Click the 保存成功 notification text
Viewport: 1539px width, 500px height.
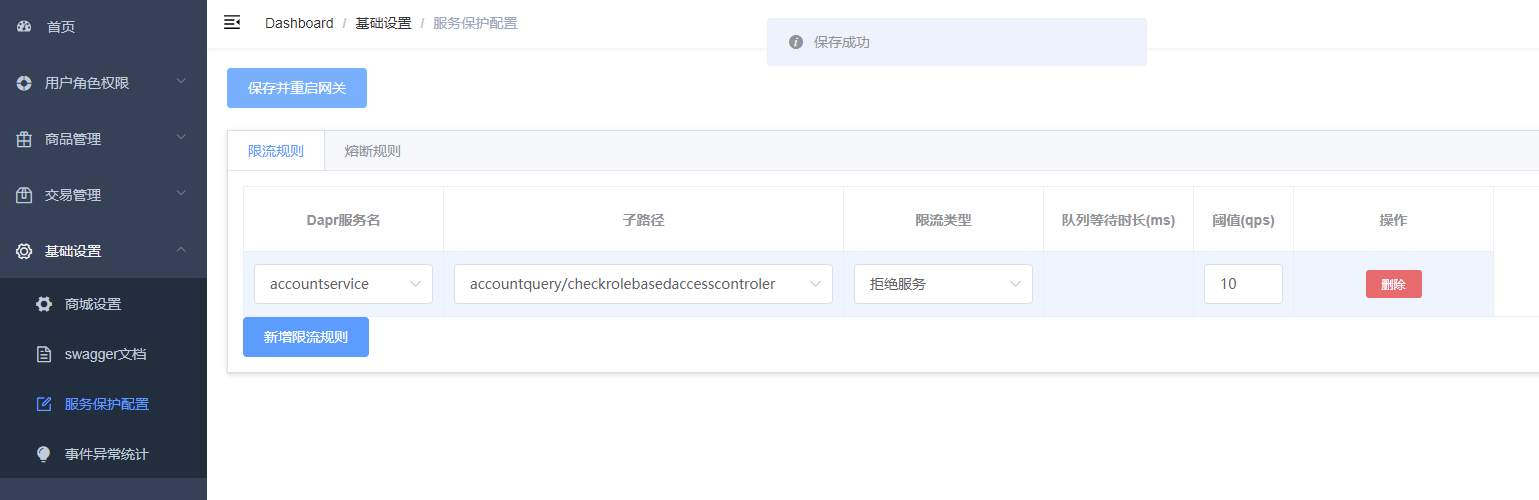tap(842, 42)
